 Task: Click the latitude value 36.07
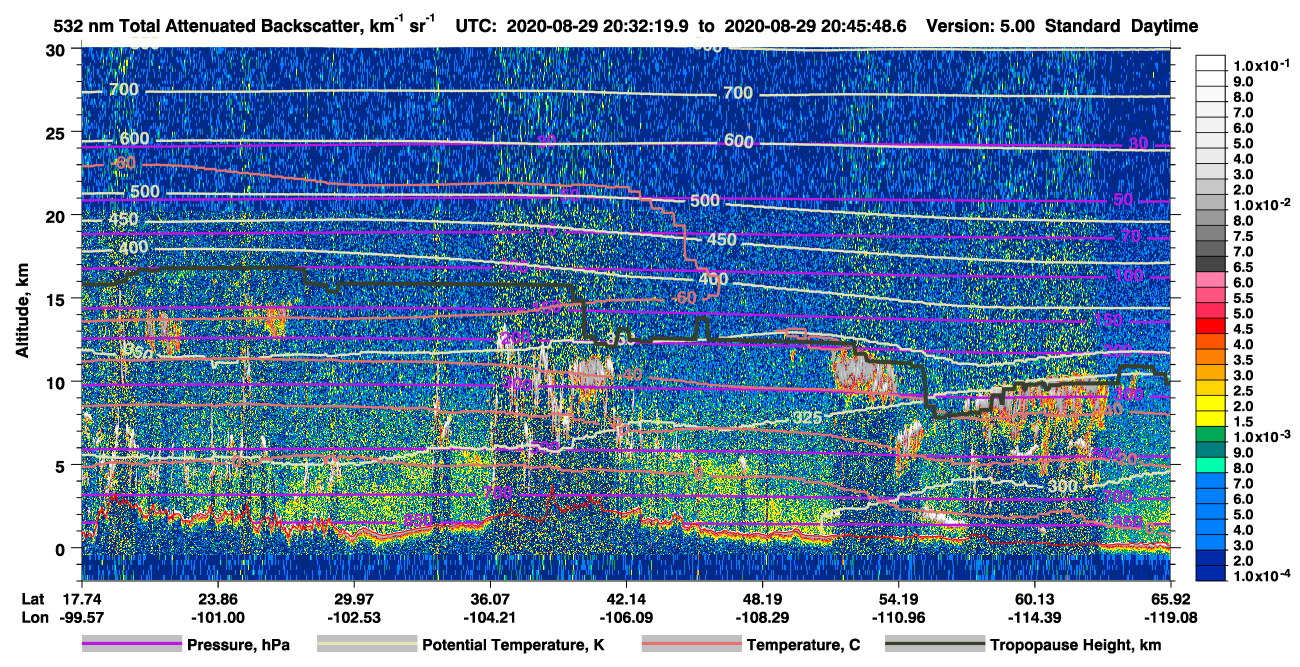tap(490, 599)
